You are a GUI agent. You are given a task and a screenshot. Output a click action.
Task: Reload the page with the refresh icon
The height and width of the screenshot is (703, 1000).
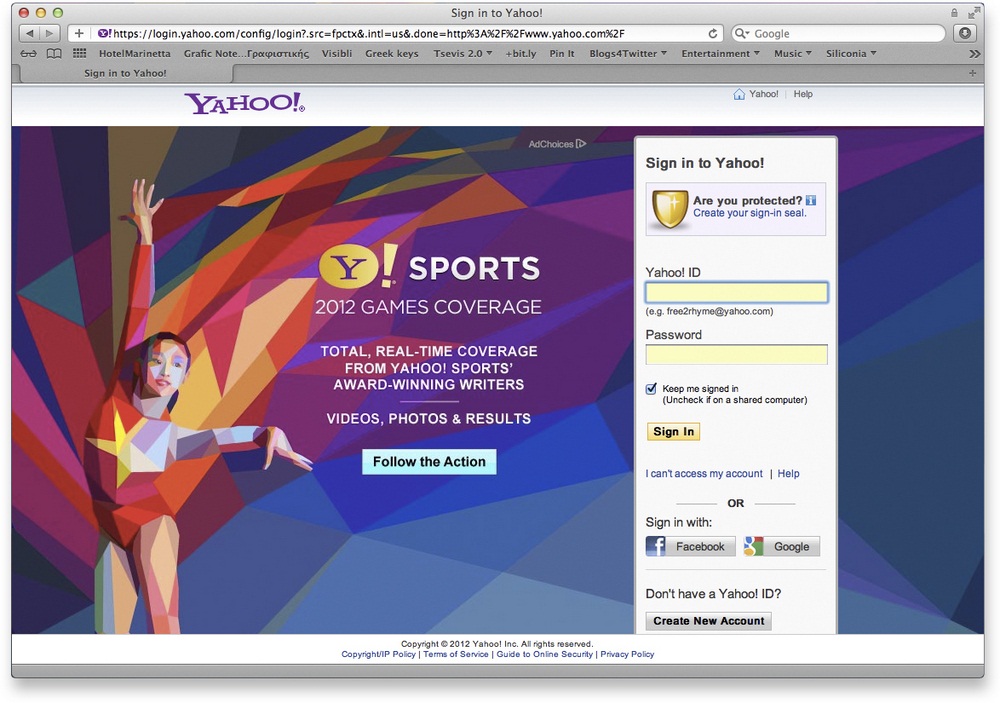point(713,33)
